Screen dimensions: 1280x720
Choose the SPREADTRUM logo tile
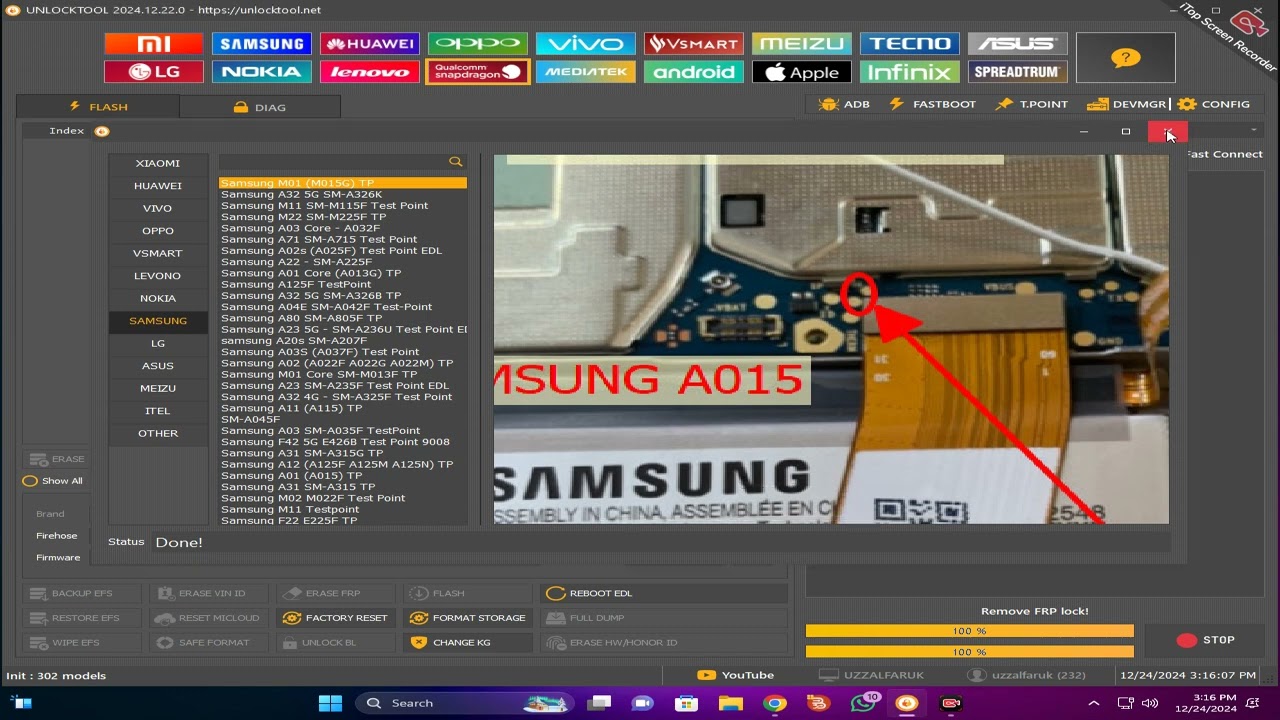point(1017,72)
